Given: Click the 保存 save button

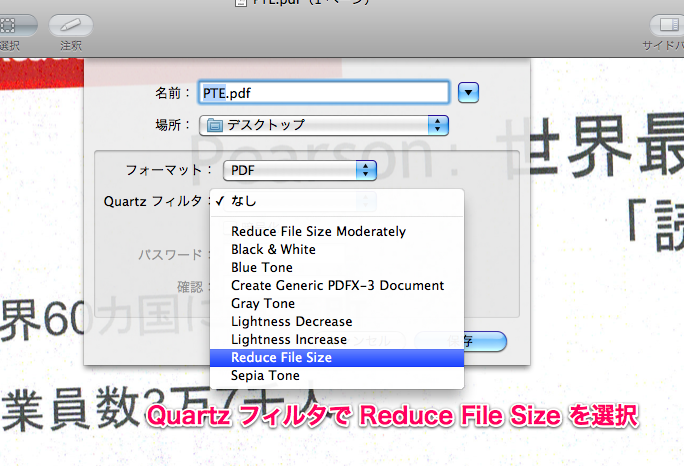Looking at the screenshot, I should [x=461, y=341].
